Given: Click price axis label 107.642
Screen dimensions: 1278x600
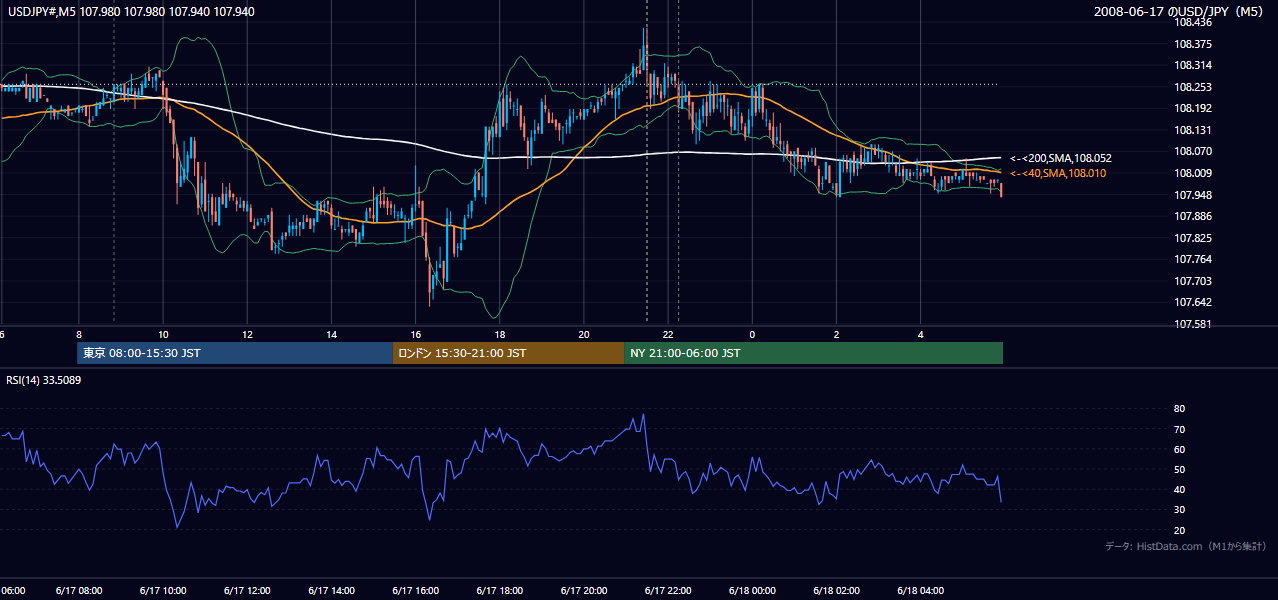Looking at the screenshot, I should tap(1193, 302).
